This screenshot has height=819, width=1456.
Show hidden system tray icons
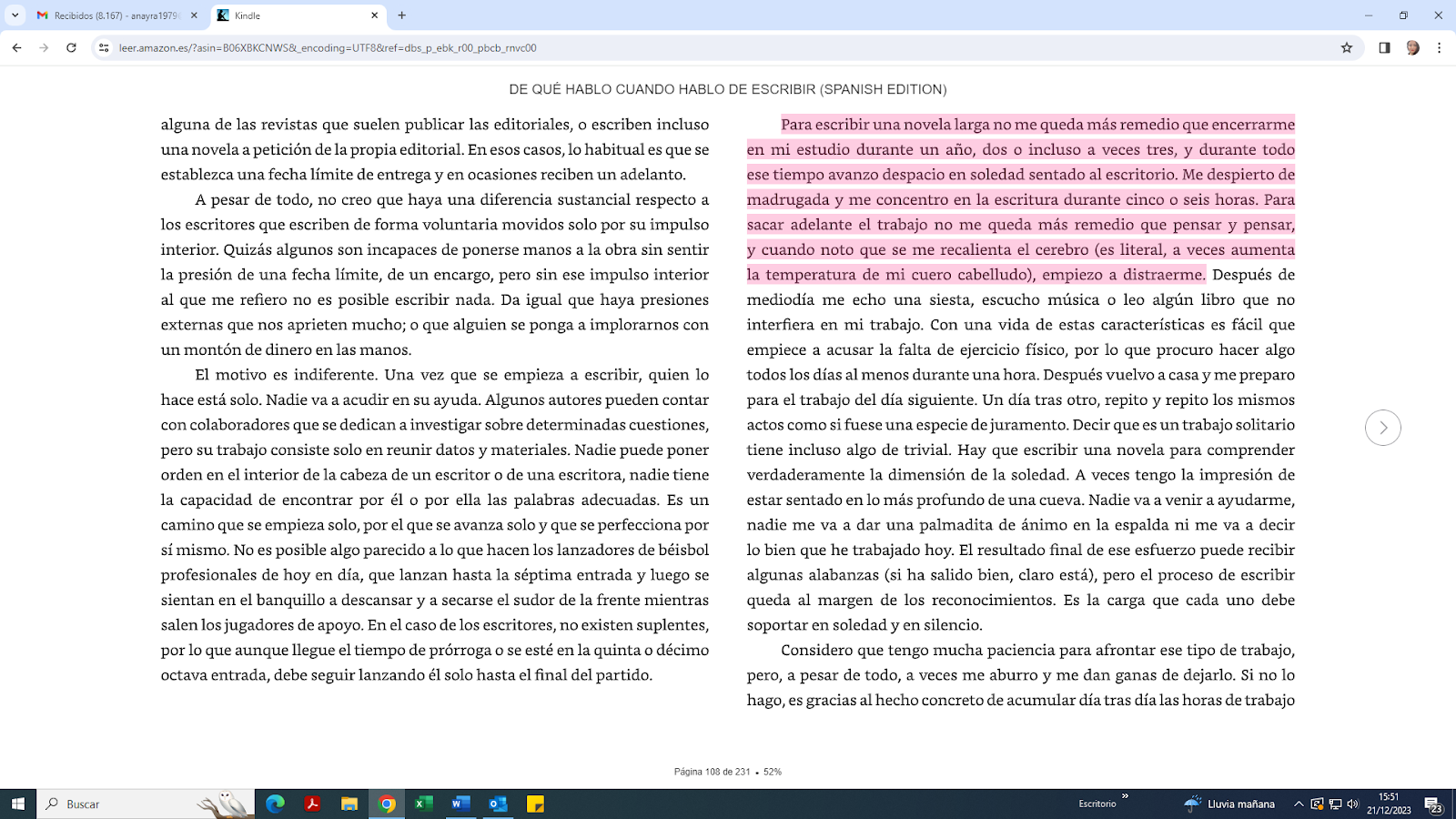tap(1299, 804)
